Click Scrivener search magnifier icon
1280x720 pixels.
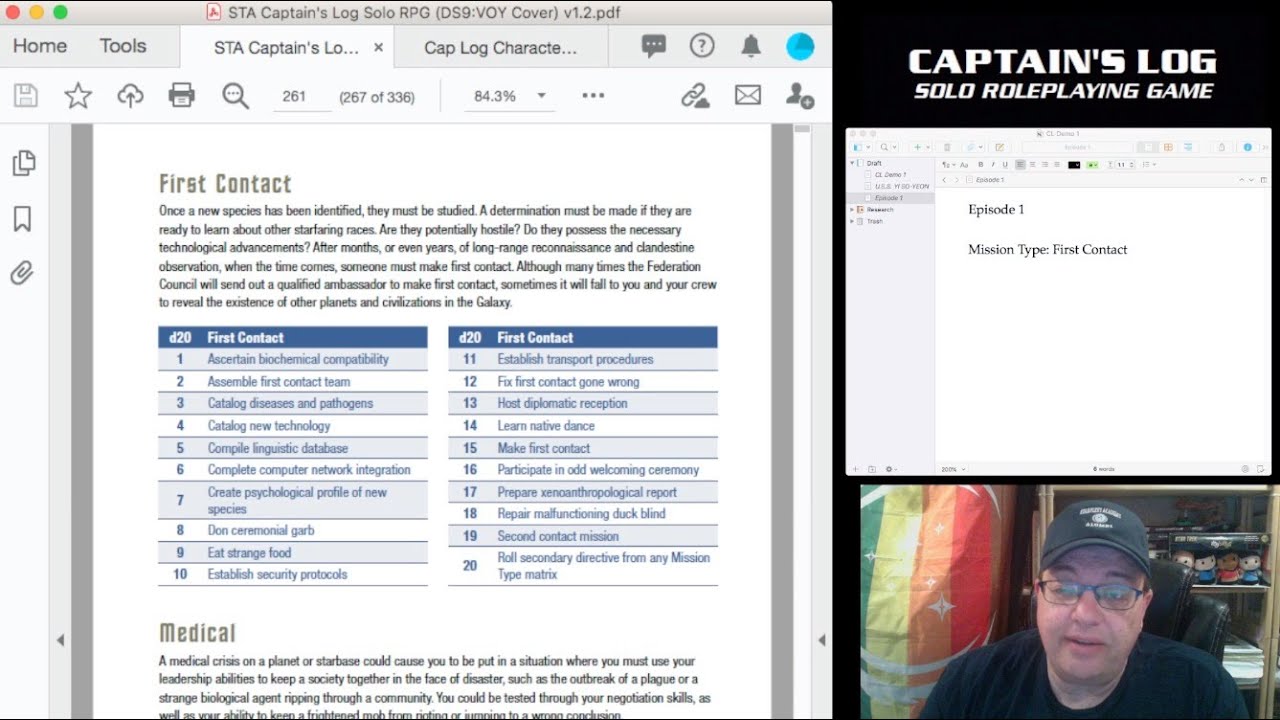[x=884, y=147]
